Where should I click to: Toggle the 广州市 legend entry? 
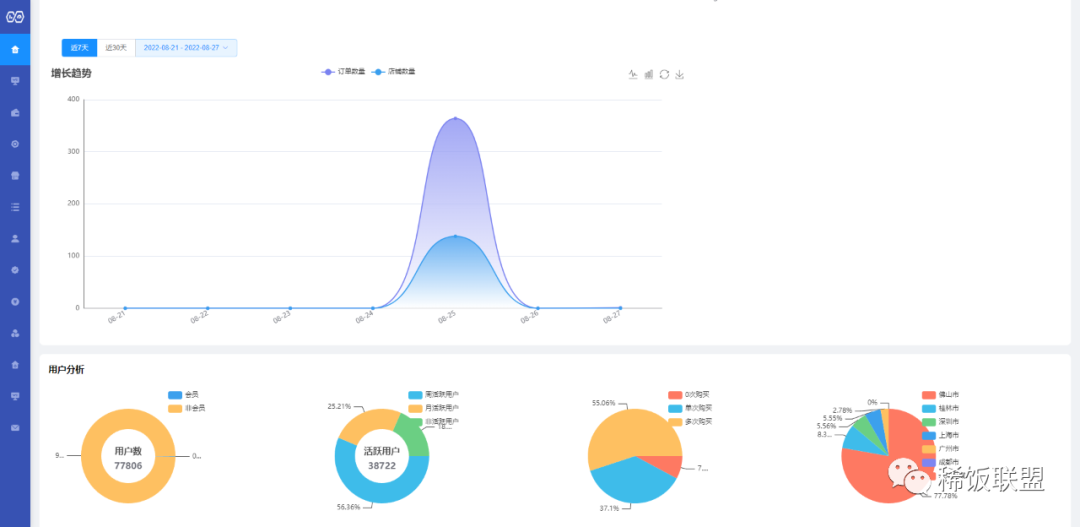[x=940, y=448]
